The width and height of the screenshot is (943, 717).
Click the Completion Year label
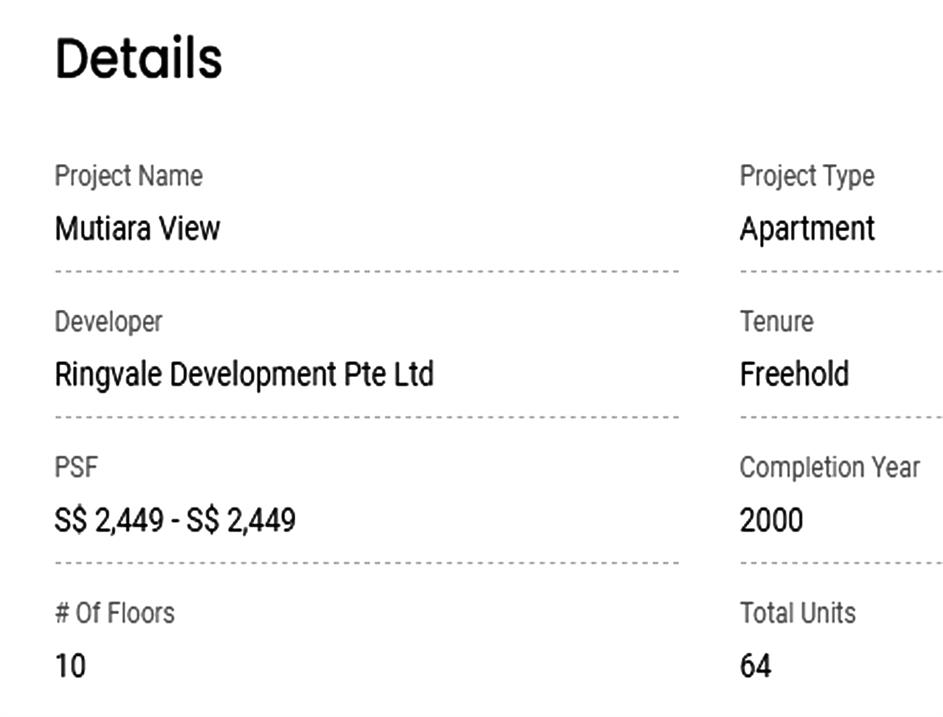click(x=829, y=467)
